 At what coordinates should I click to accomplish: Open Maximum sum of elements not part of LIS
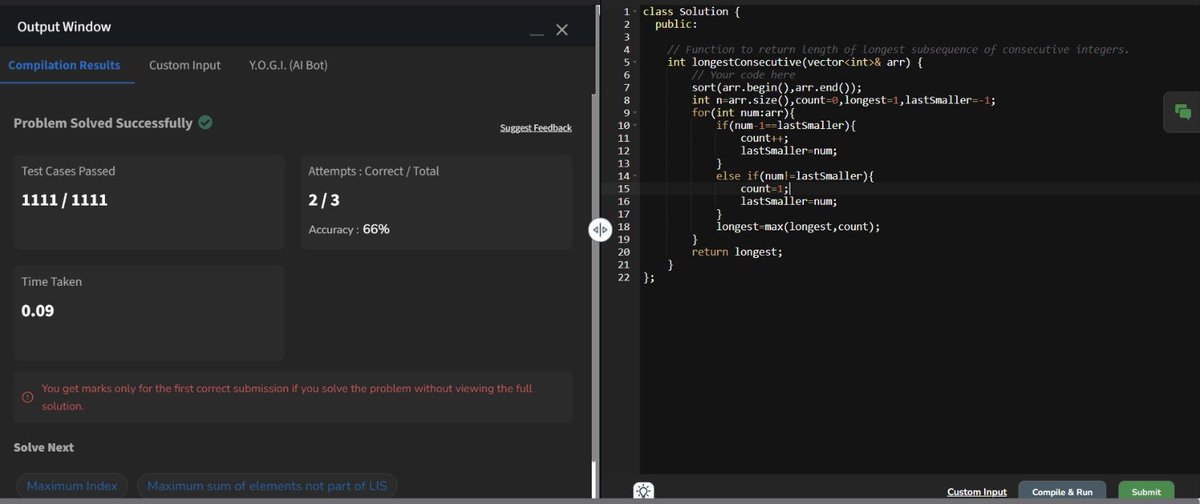pyautogui.click(x=267, y=486)
